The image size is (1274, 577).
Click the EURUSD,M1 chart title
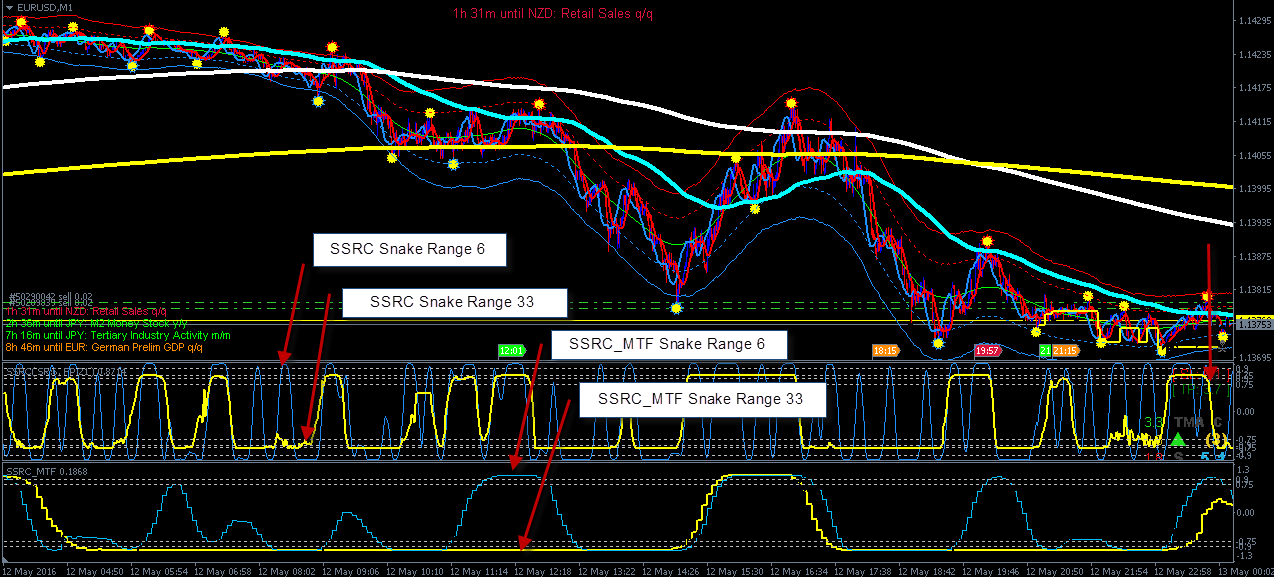tap(45, 7)
